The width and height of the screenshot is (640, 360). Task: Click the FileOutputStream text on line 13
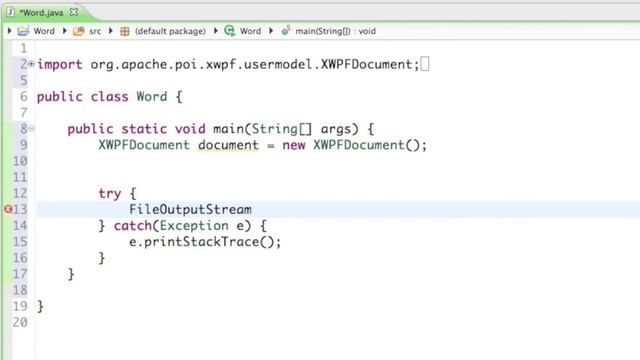(190, 209)
